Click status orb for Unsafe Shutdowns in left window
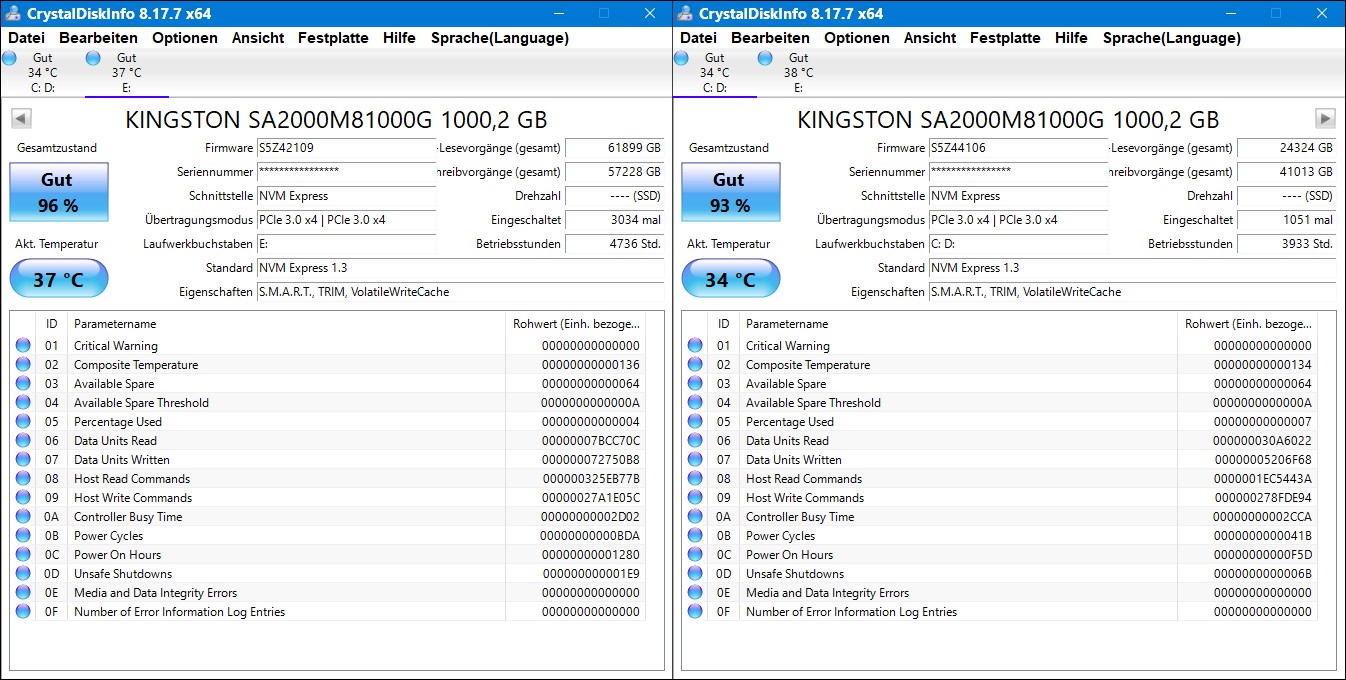 click(x=23, y=574)
